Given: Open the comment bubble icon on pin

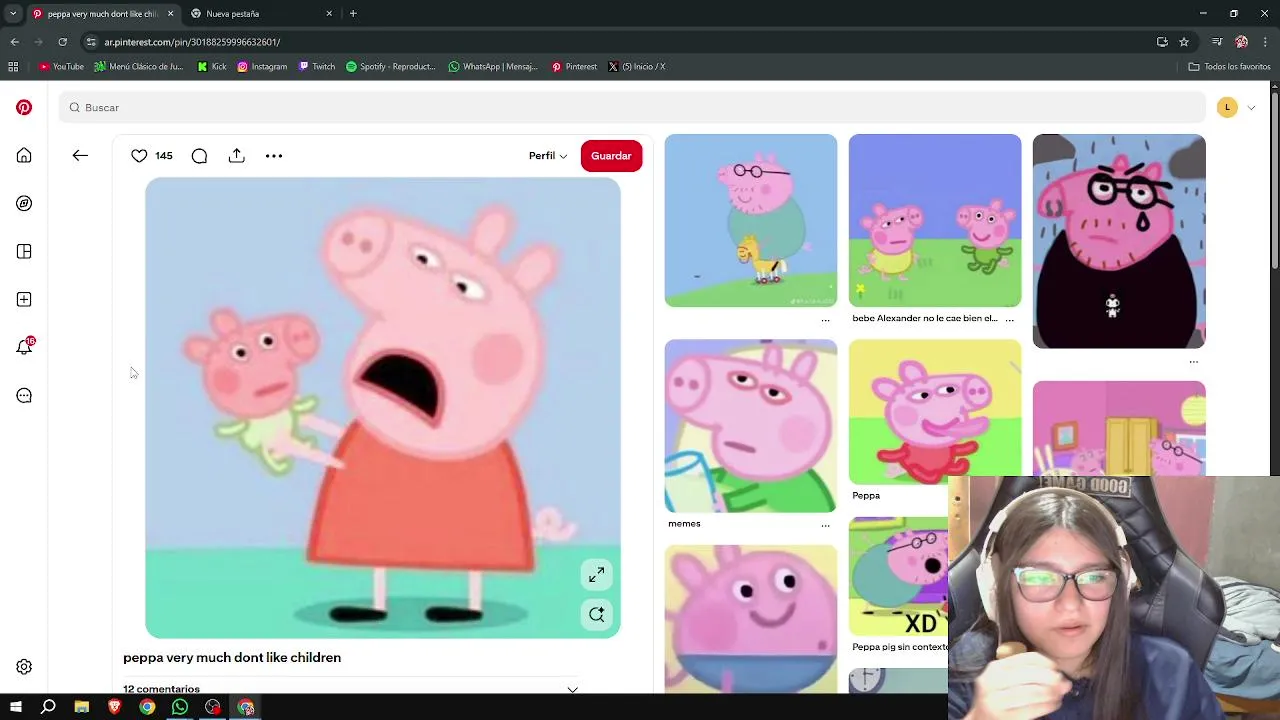Looking at the screenshot, I should [x=199, y=155].
